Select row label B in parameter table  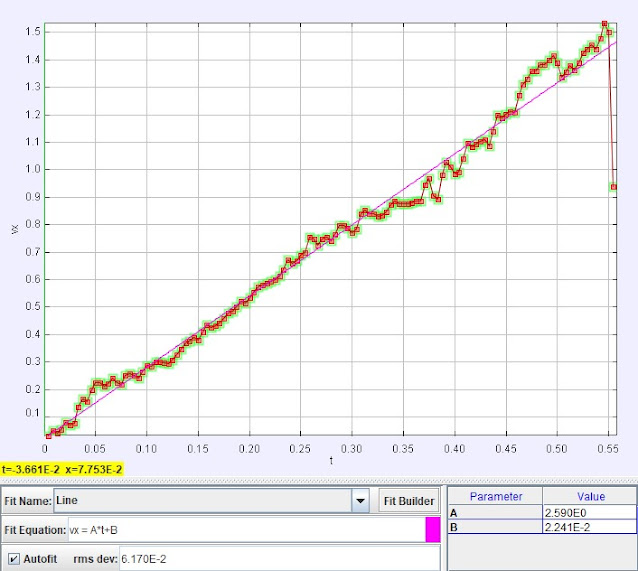[495, 527]
